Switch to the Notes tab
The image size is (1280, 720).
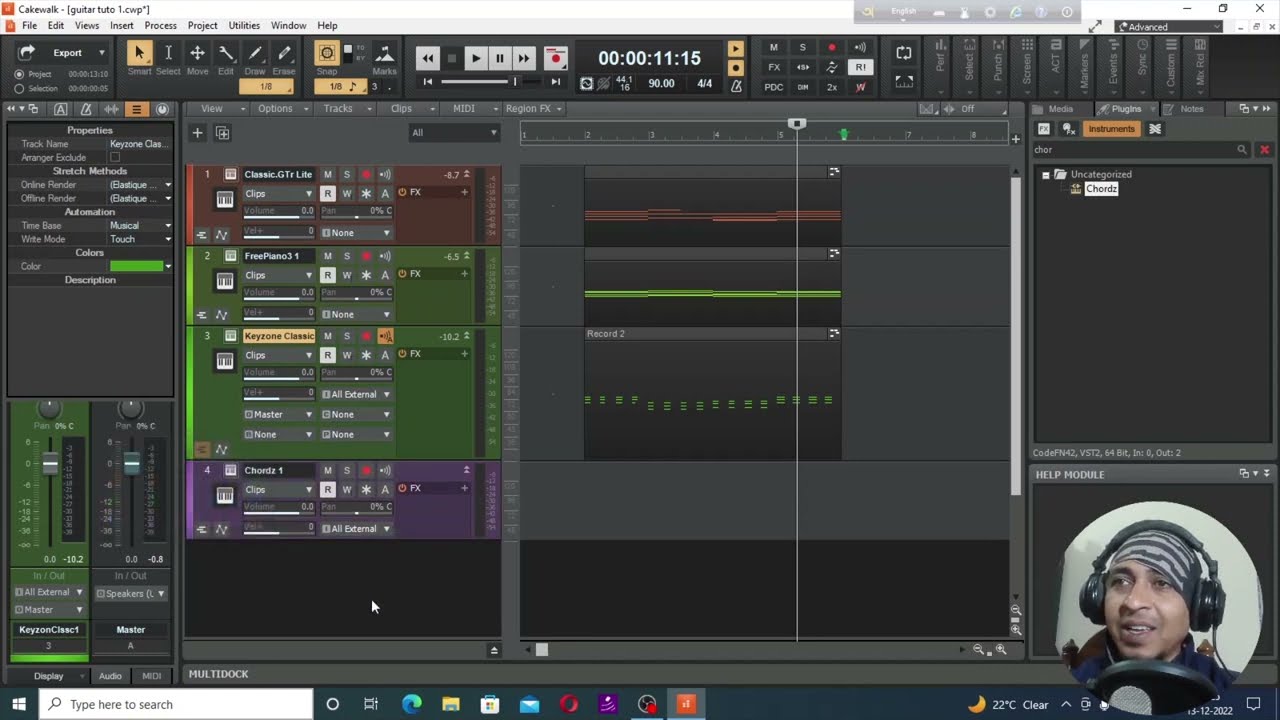point(1191,109)
